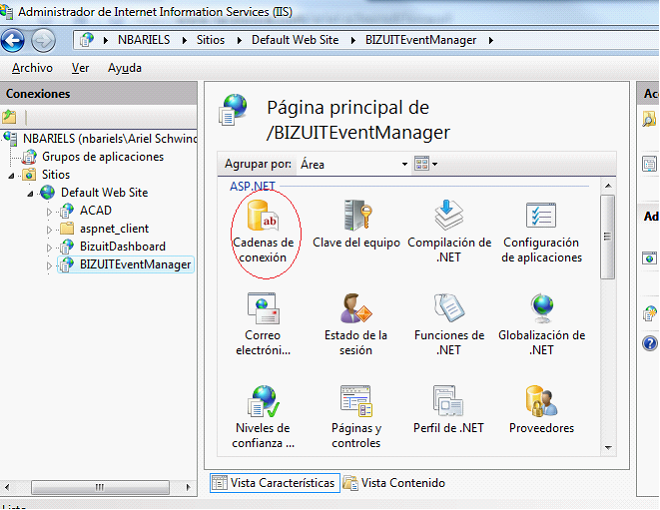Click arrow after BIZUITEventManager in breadcrumb
Viewport: 660px width, 510px height.
coord(491,40)
